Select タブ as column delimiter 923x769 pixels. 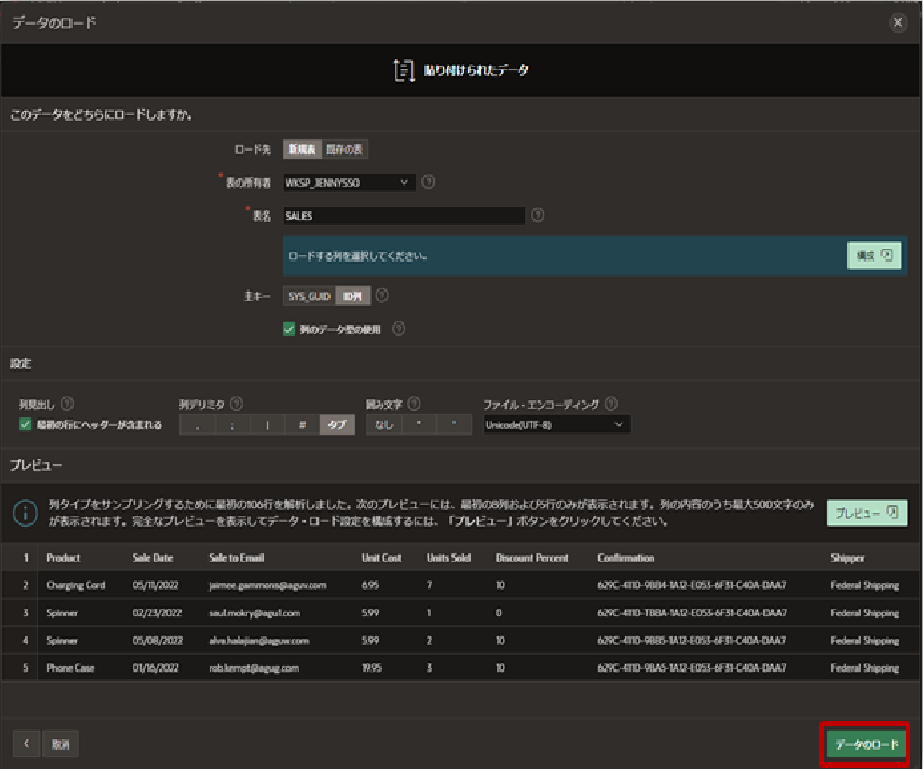pos(337,425)
